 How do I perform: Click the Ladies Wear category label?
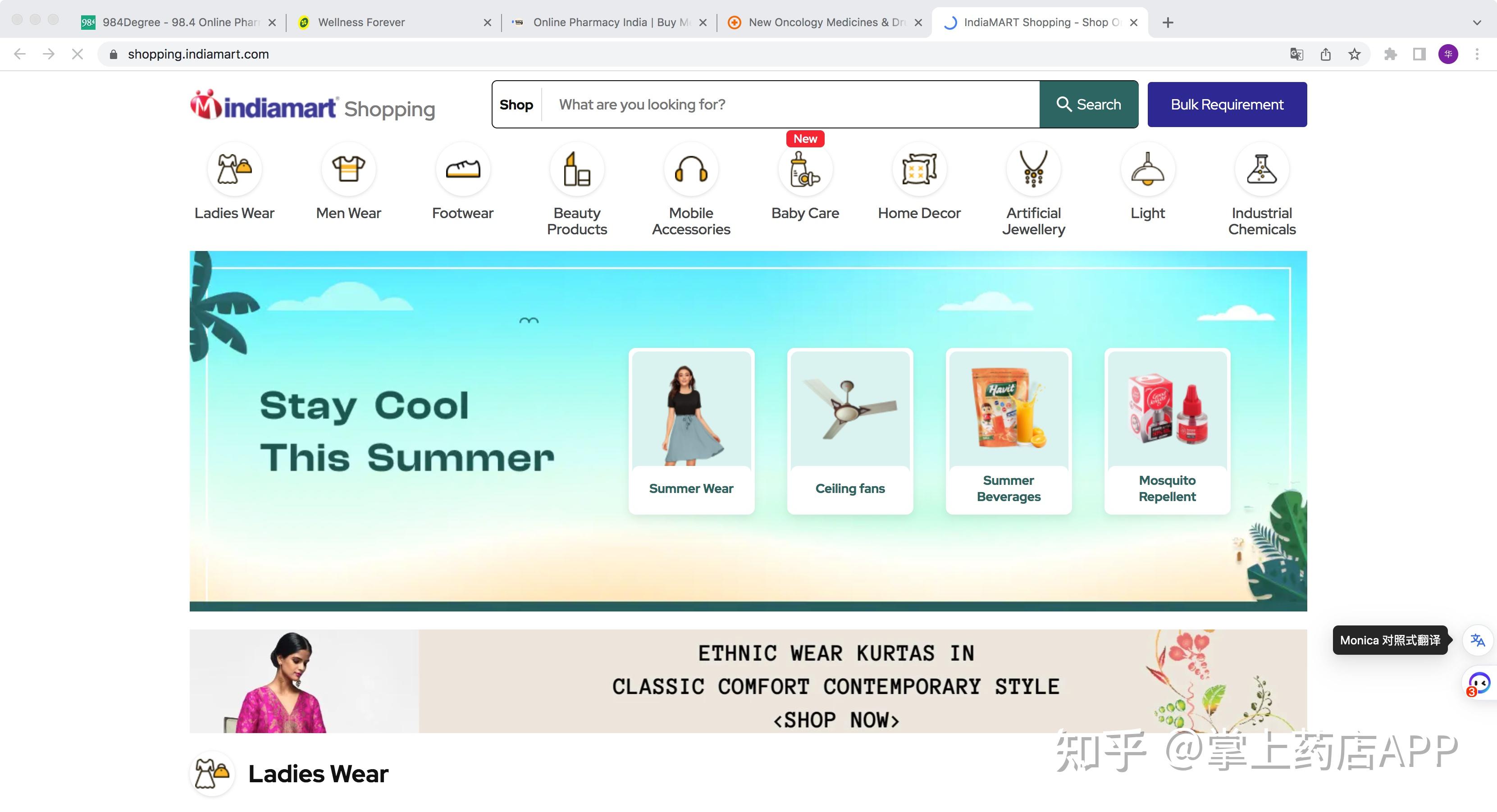(234, 213)
